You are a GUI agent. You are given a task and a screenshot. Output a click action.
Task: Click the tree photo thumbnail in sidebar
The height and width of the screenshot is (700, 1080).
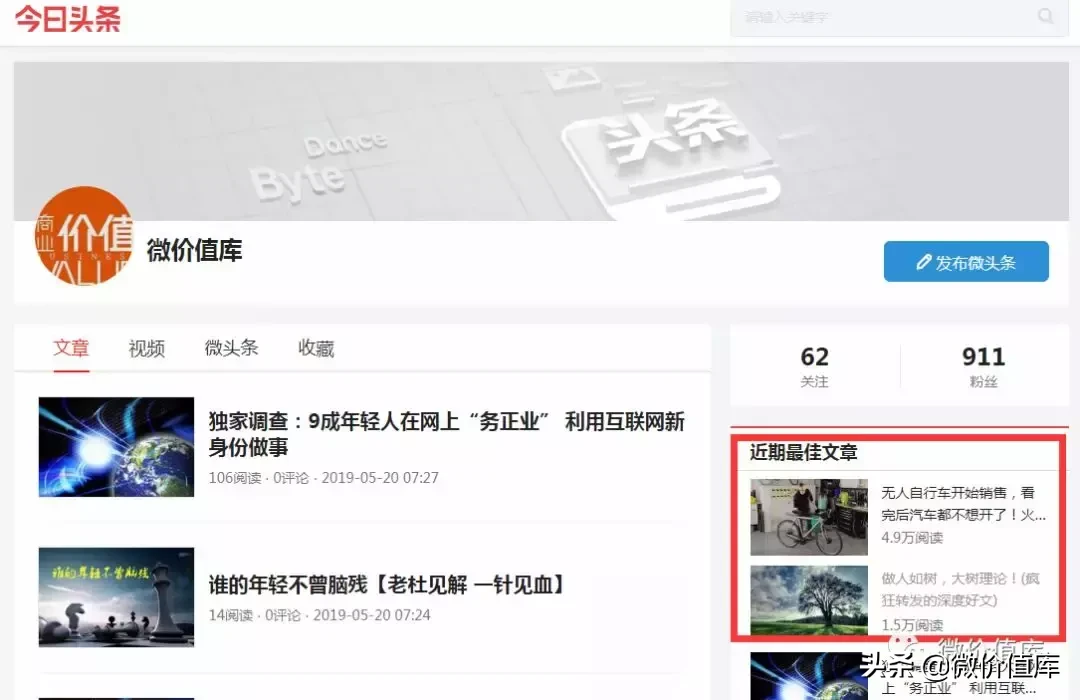(x=809, y=600)
